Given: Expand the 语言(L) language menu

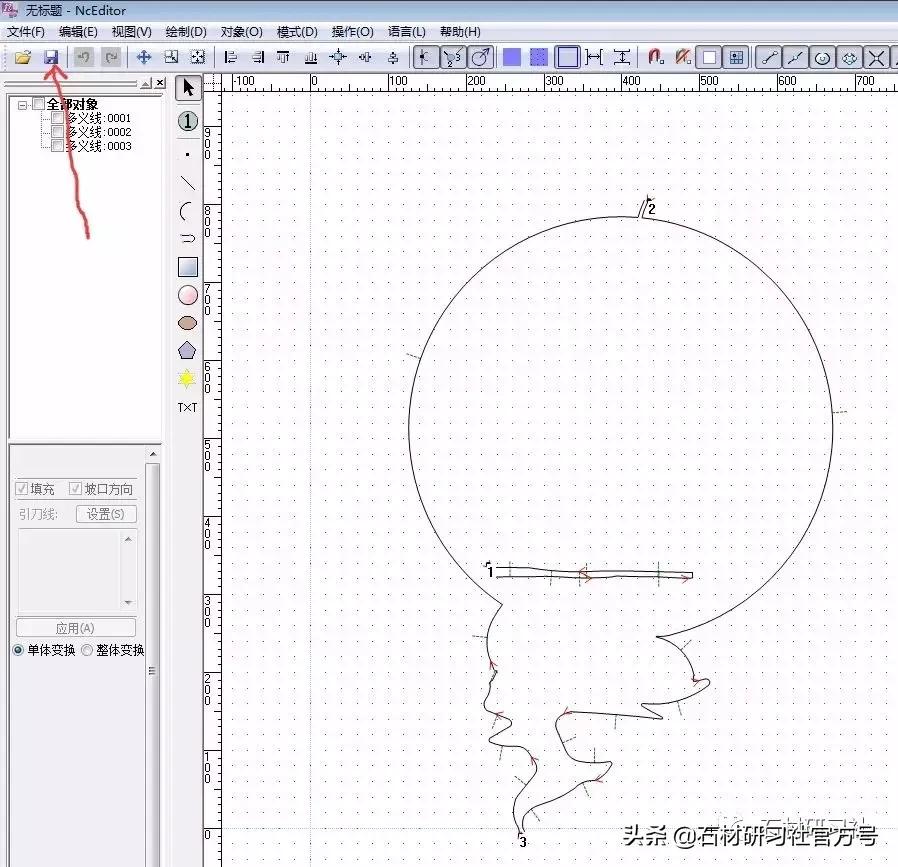Looking at the screenshot, I should [x=406, y=32].
